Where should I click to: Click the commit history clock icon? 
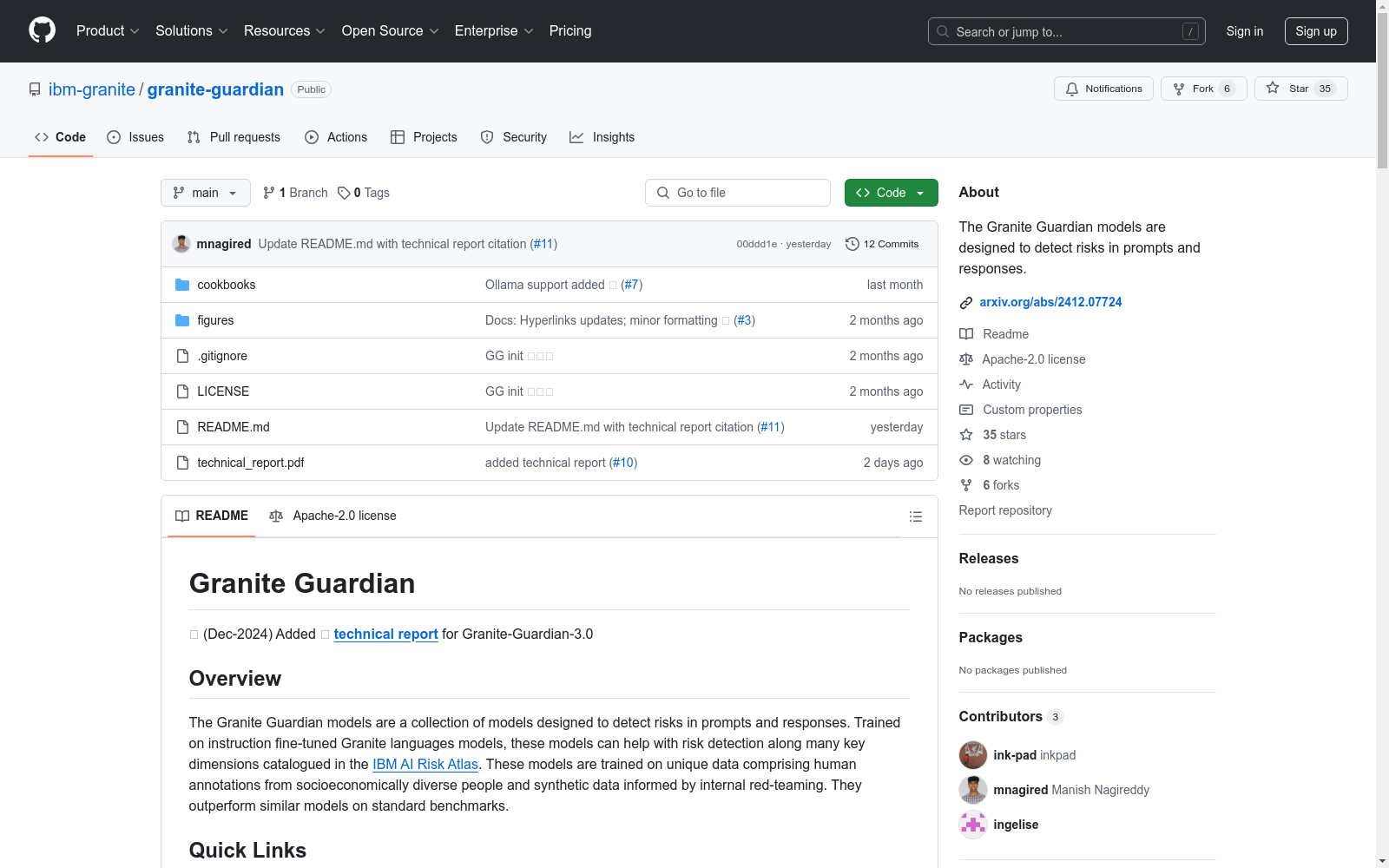point(852,244)
